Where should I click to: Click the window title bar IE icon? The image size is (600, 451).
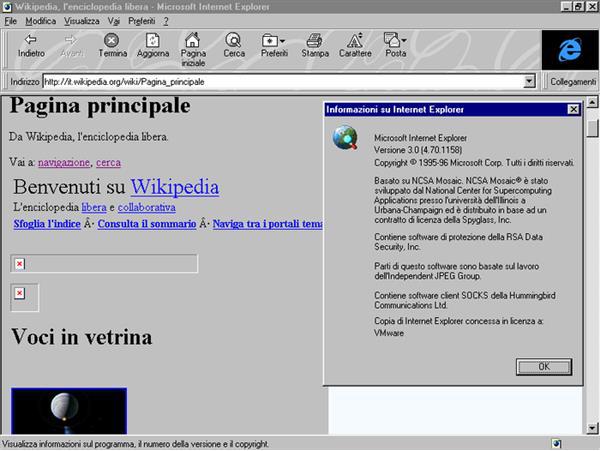point(7,7)
